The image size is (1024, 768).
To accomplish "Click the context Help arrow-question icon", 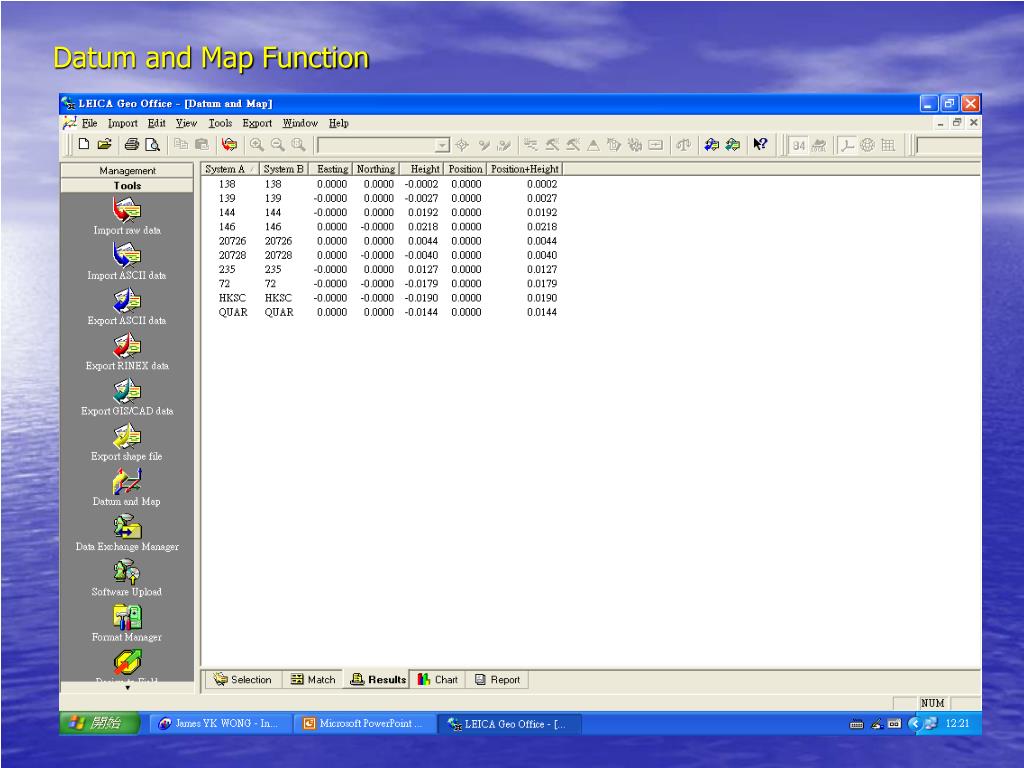I will pyautogui.click(x=760, y=144).
